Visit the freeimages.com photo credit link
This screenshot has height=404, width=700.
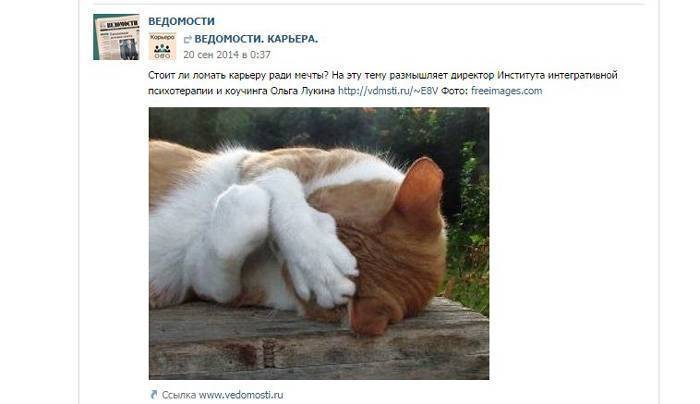tap(507, 91)
